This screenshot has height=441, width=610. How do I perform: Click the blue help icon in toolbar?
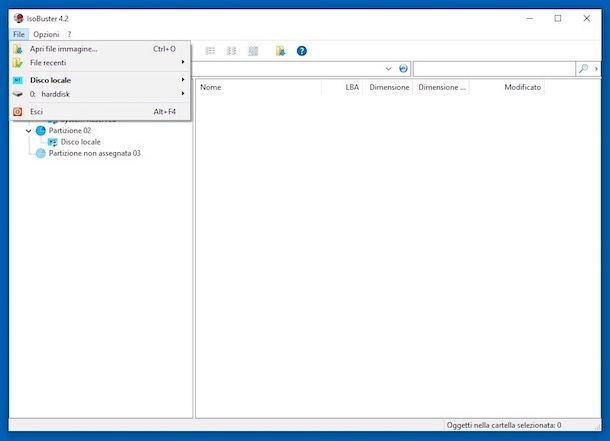click(301, 51)
